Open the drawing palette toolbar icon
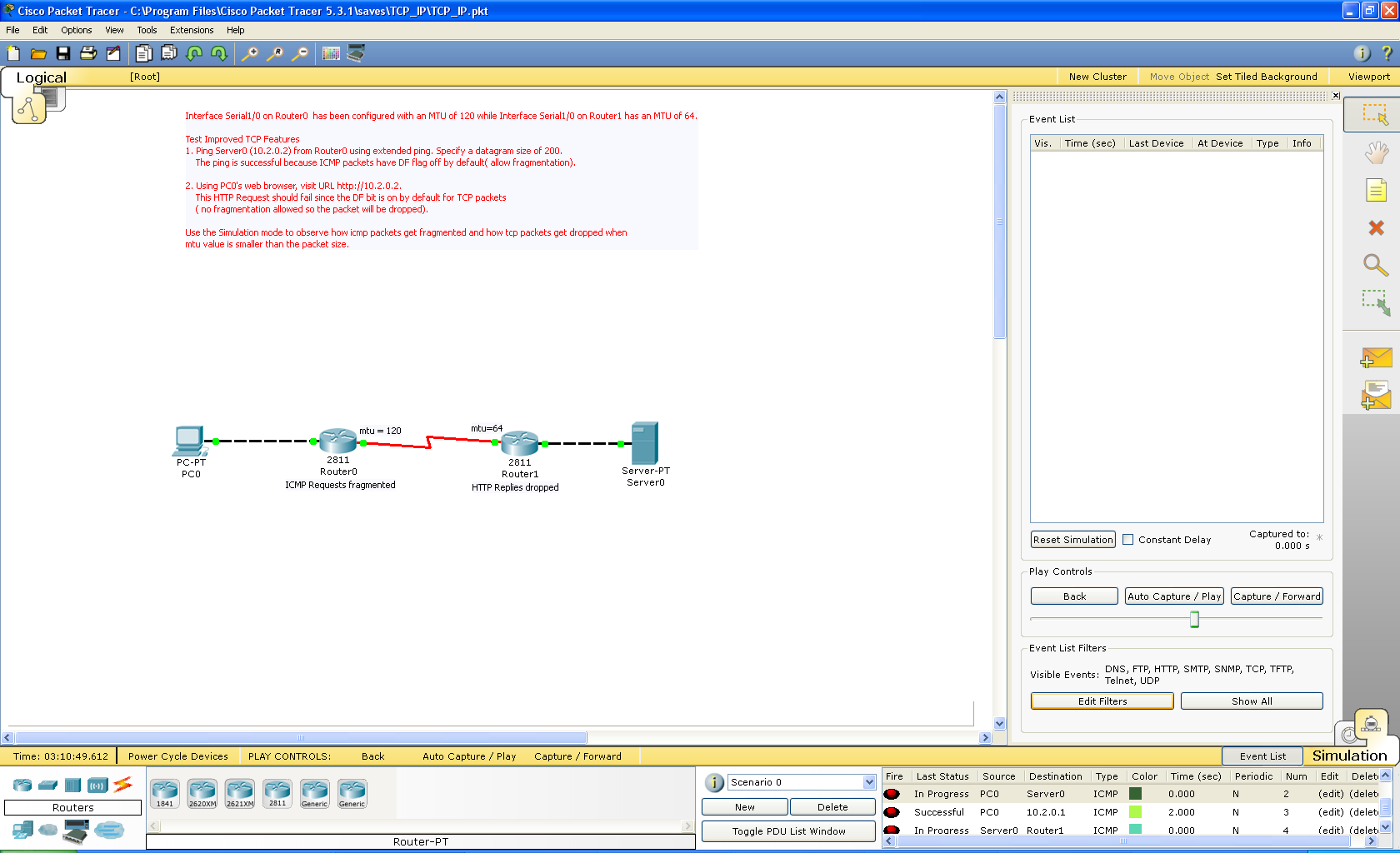1400x853 pixels. pos(331,53)
